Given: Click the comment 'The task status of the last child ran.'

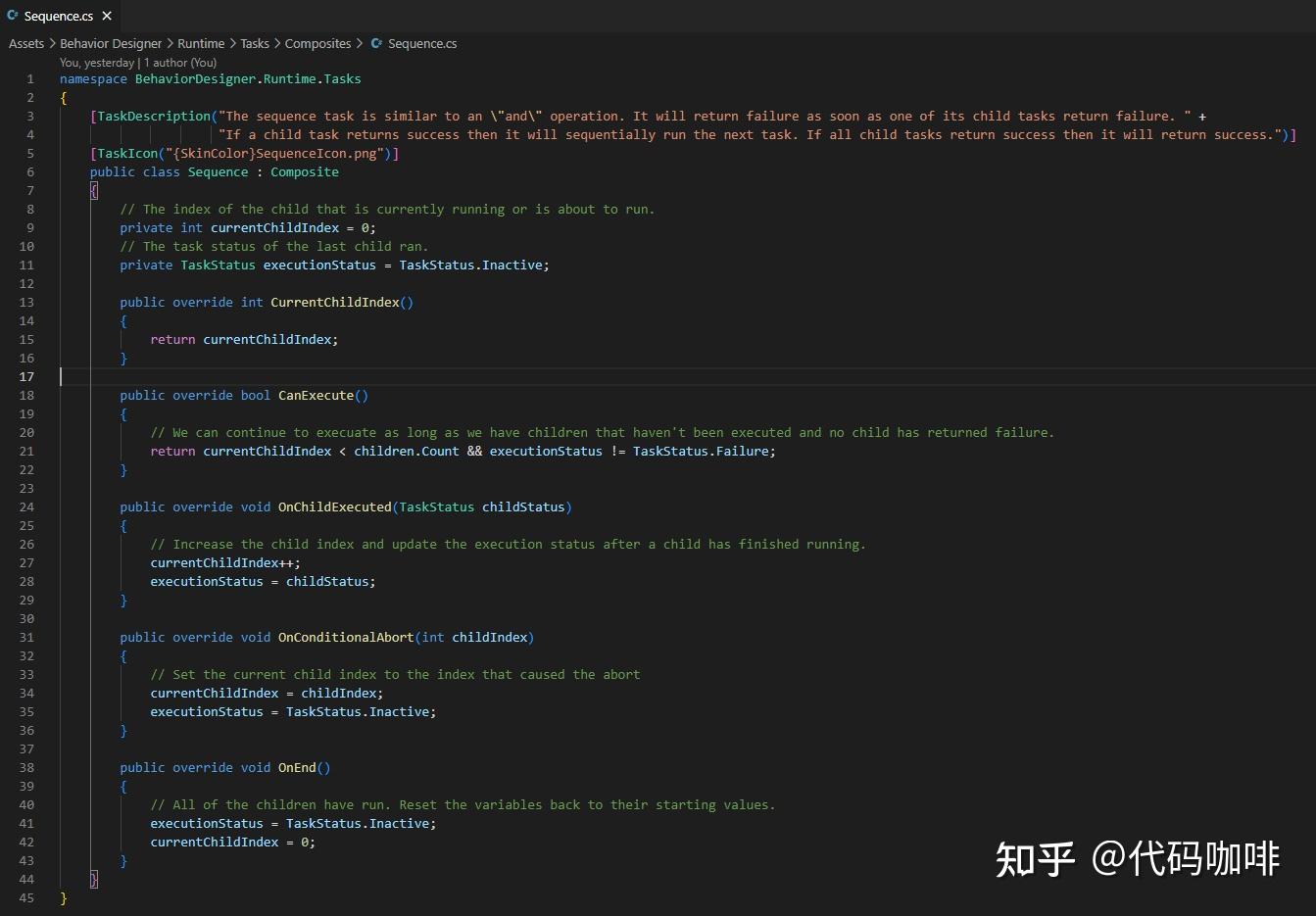Looking at the screenshot, I should (274, 247).
